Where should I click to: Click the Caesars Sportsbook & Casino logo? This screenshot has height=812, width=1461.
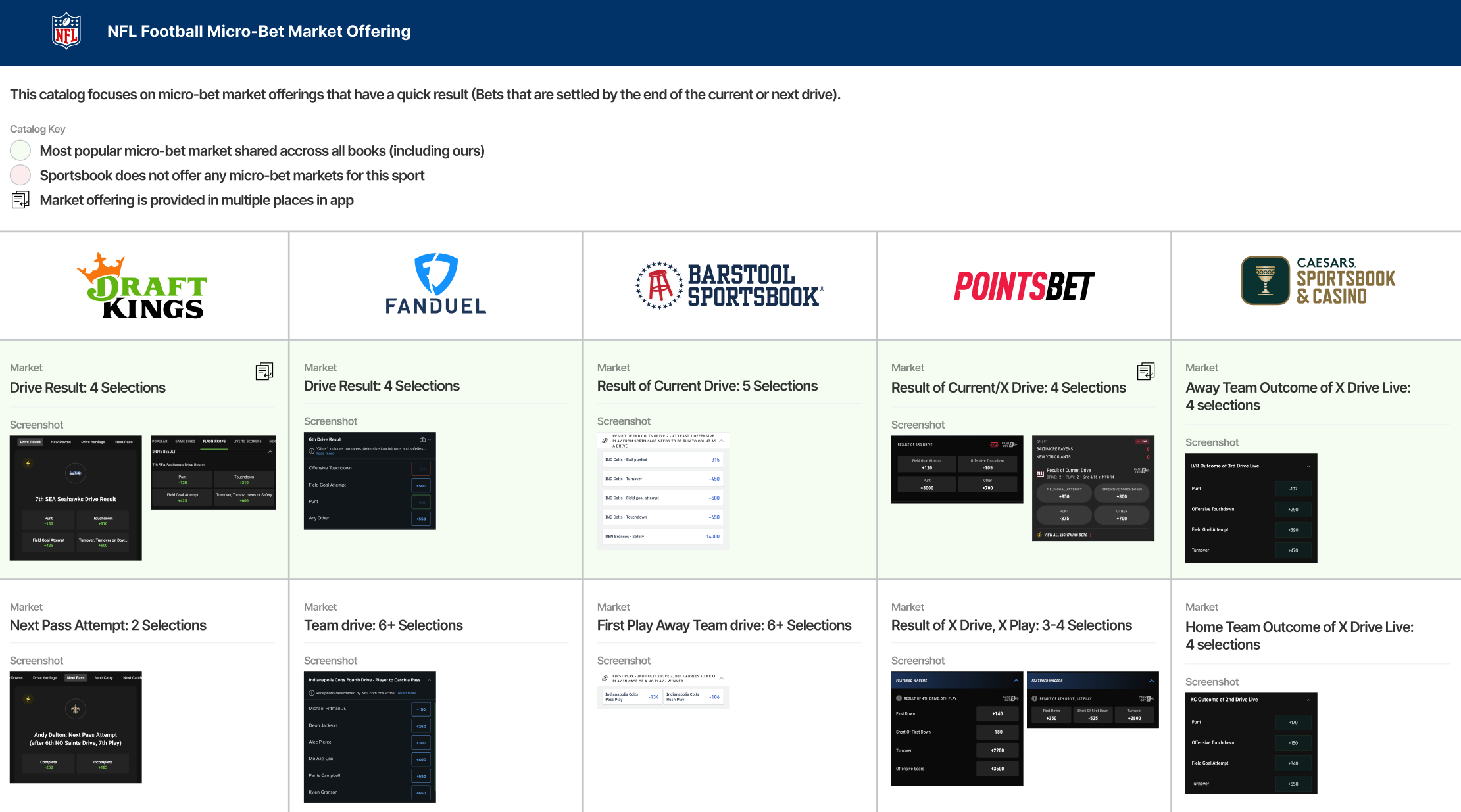tap(1318, 281)
